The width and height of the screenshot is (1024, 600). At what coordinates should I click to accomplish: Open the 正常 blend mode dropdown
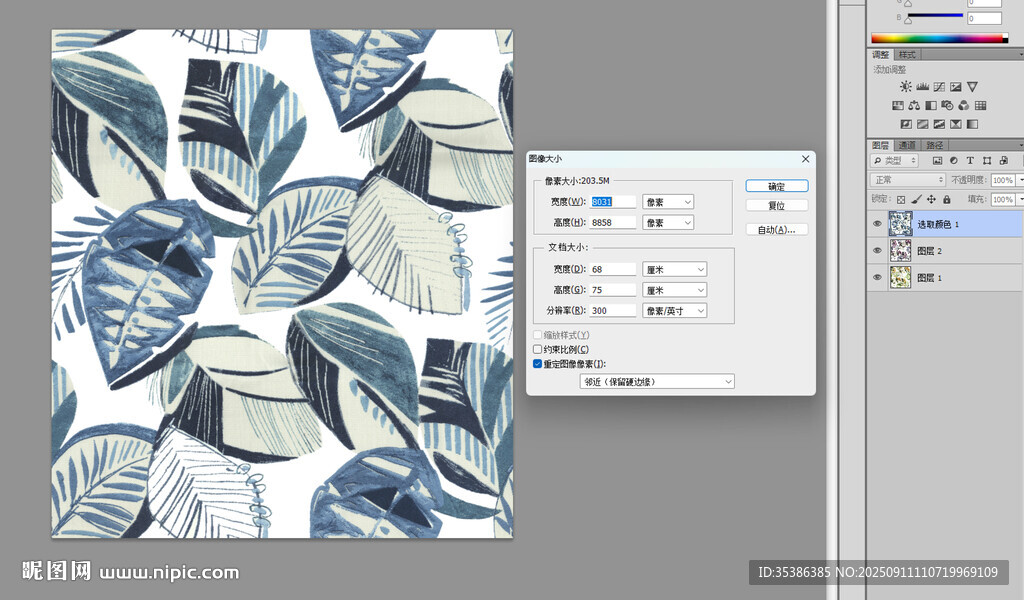(x=908, y=180)
